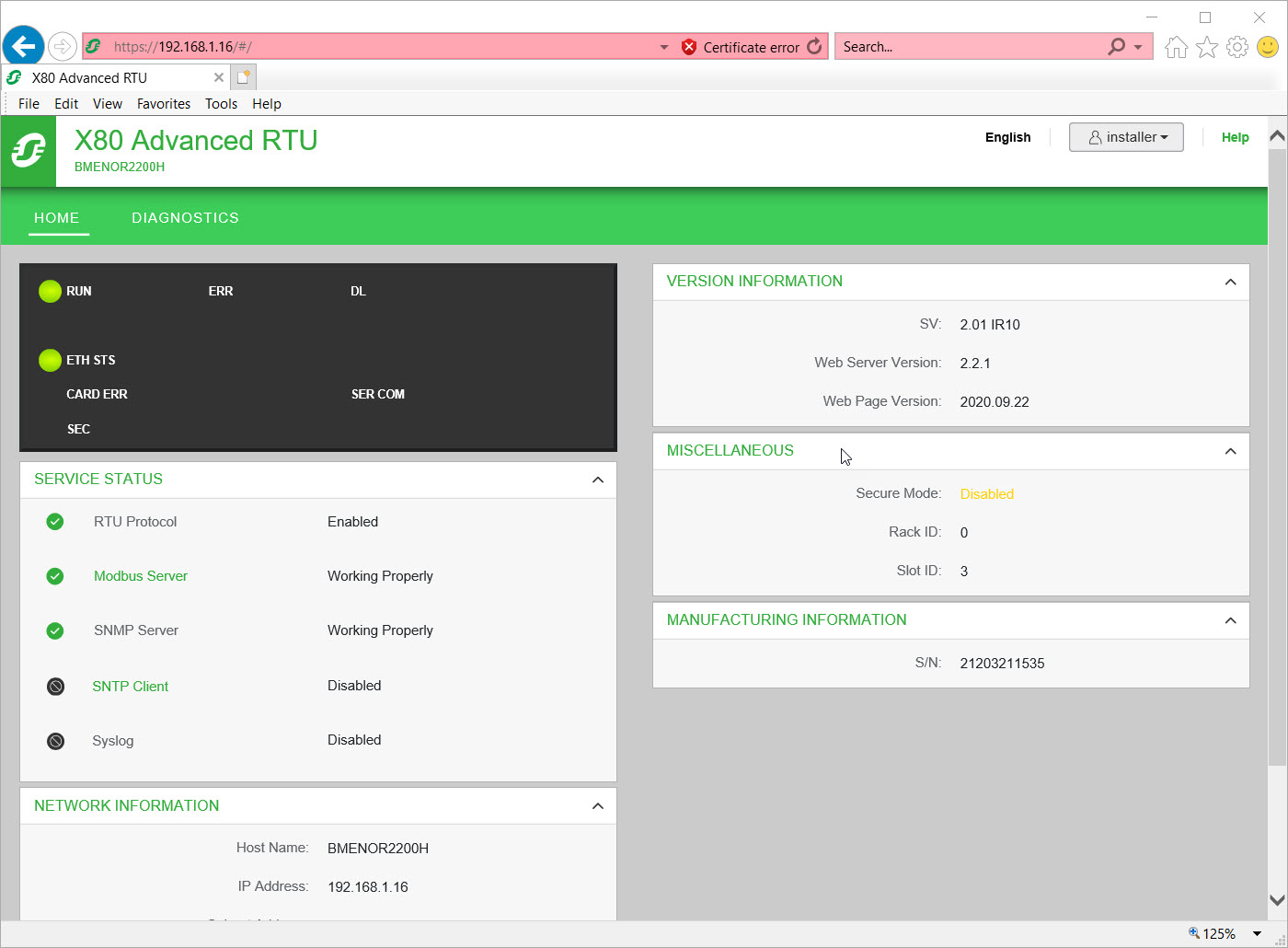This screenshot has height=948, width=1288.
Task: Click the browser Forward arrow button
Action: [x=62, y=46]
